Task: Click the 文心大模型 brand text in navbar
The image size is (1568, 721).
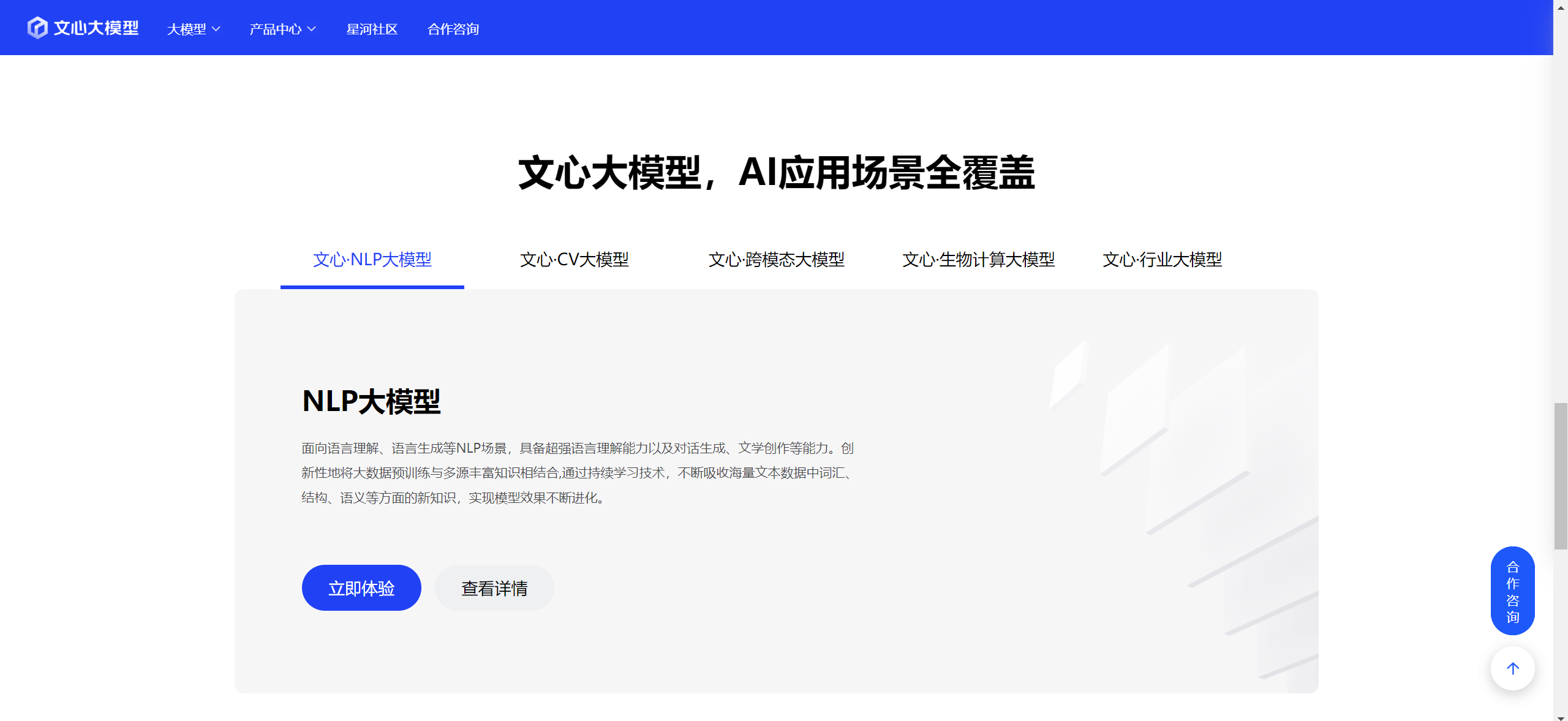Action: click(x=93, y=28)
